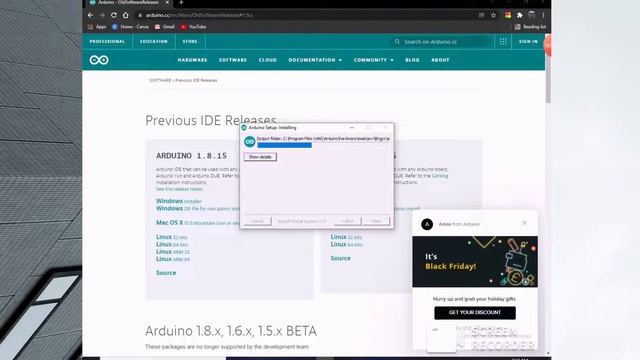Open the Arduino apps grid icon
Viewport: 640px width, 360px height.
coord(503,42)
